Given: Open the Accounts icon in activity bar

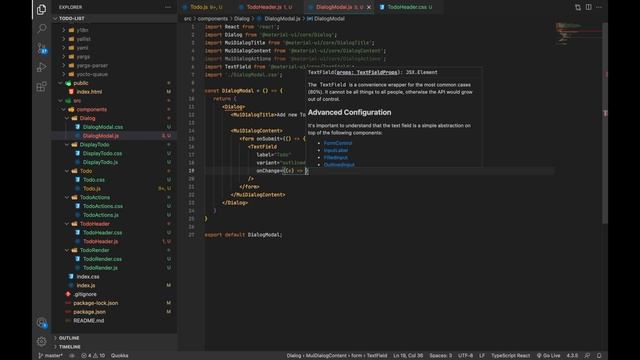Looking at the screenshot, I should [x=41, y=322].
